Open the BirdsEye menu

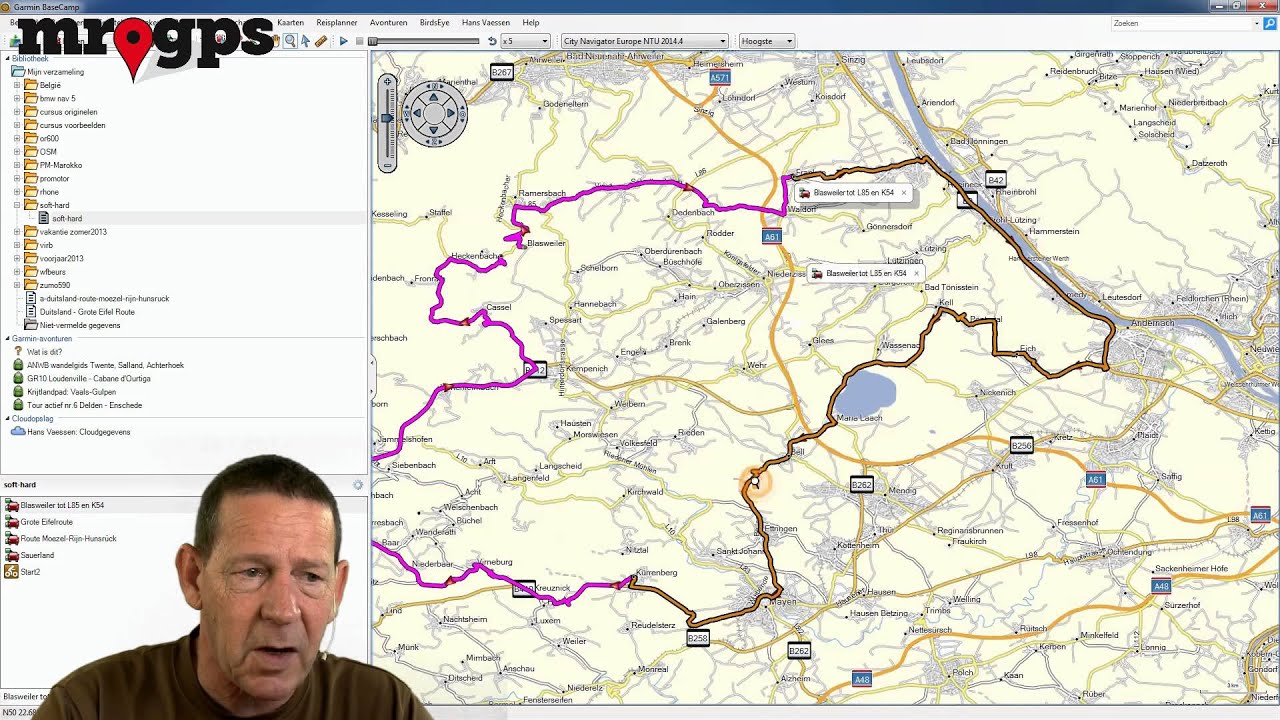point(435,22)
